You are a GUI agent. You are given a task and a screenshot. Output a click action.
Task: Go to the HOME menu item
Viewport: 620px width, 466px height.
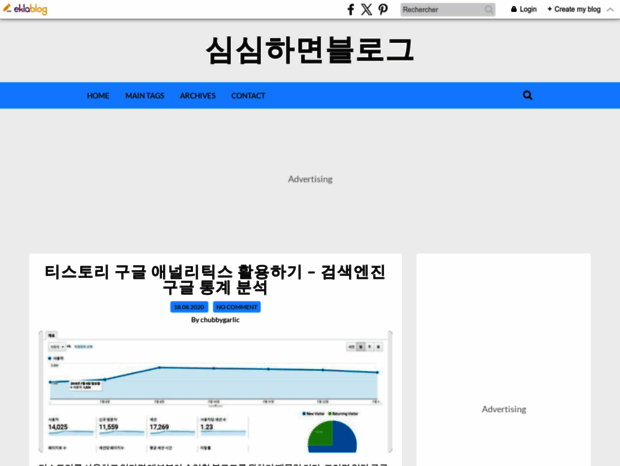[98, 96]
